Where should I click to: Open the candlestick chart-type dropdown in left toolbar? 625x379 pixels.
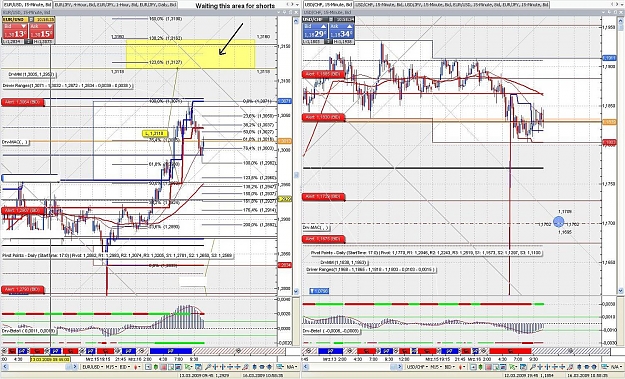(137, 367)
